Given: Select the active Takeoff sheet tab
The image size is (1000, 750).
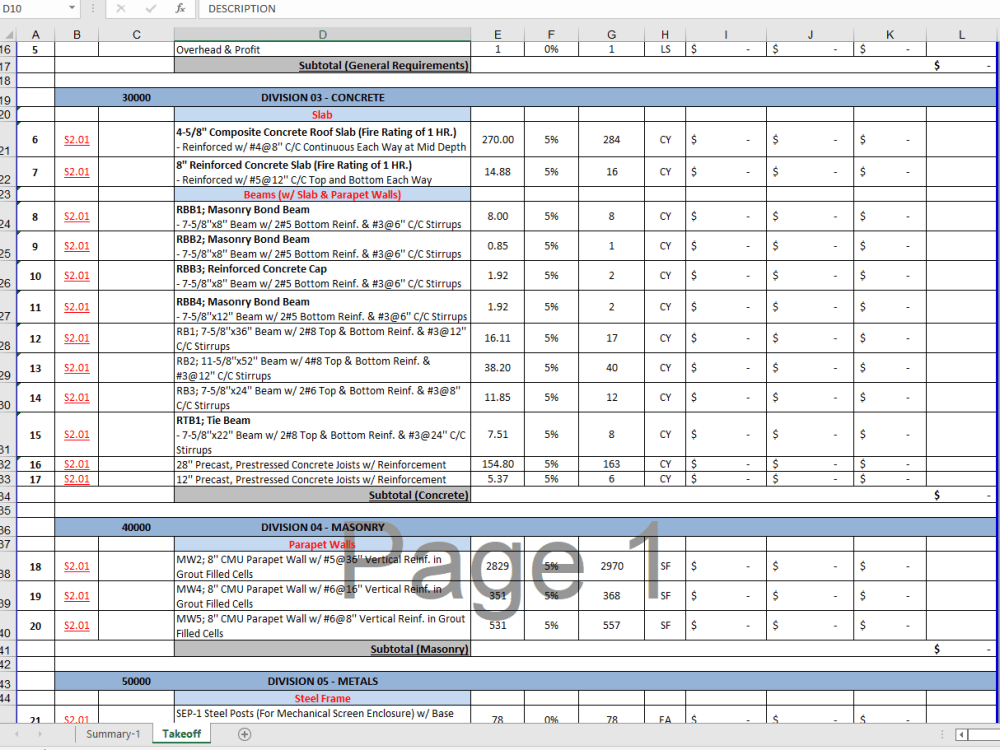Looking at the screenshot, I should tap(181, 734).
